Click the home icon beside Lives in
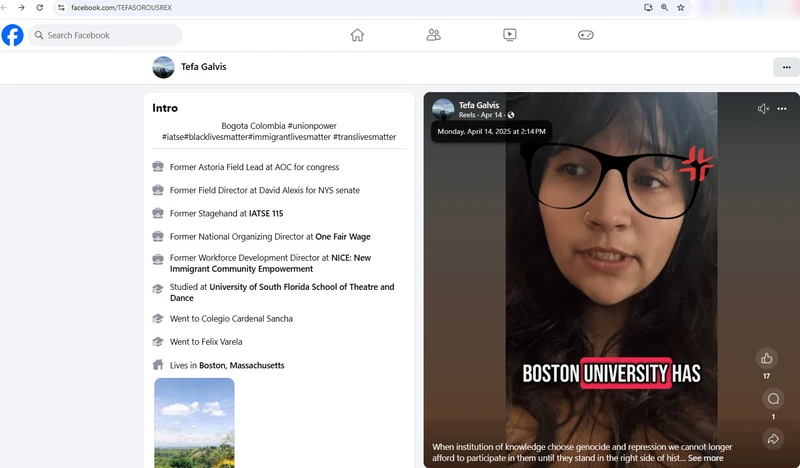 (158, 365)
